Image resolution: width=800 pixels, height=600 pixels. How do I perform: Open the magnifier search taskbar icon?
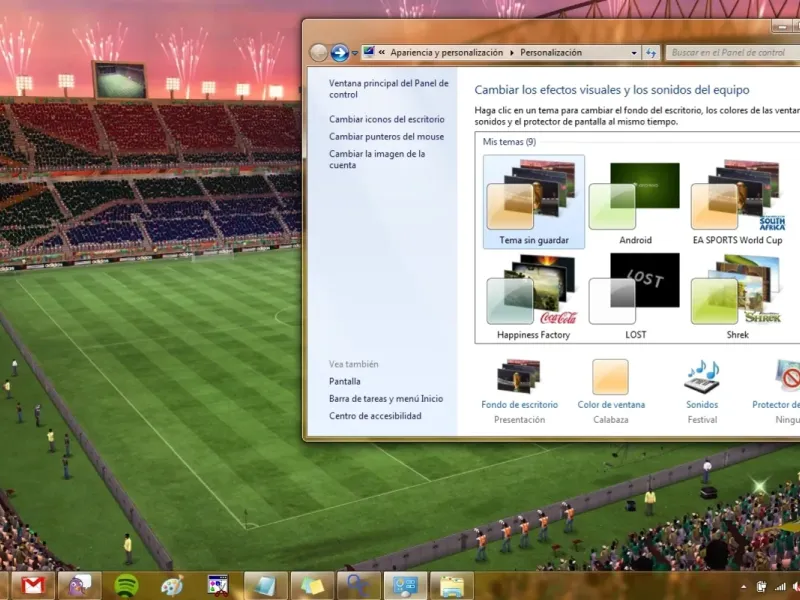coord(359,585)
